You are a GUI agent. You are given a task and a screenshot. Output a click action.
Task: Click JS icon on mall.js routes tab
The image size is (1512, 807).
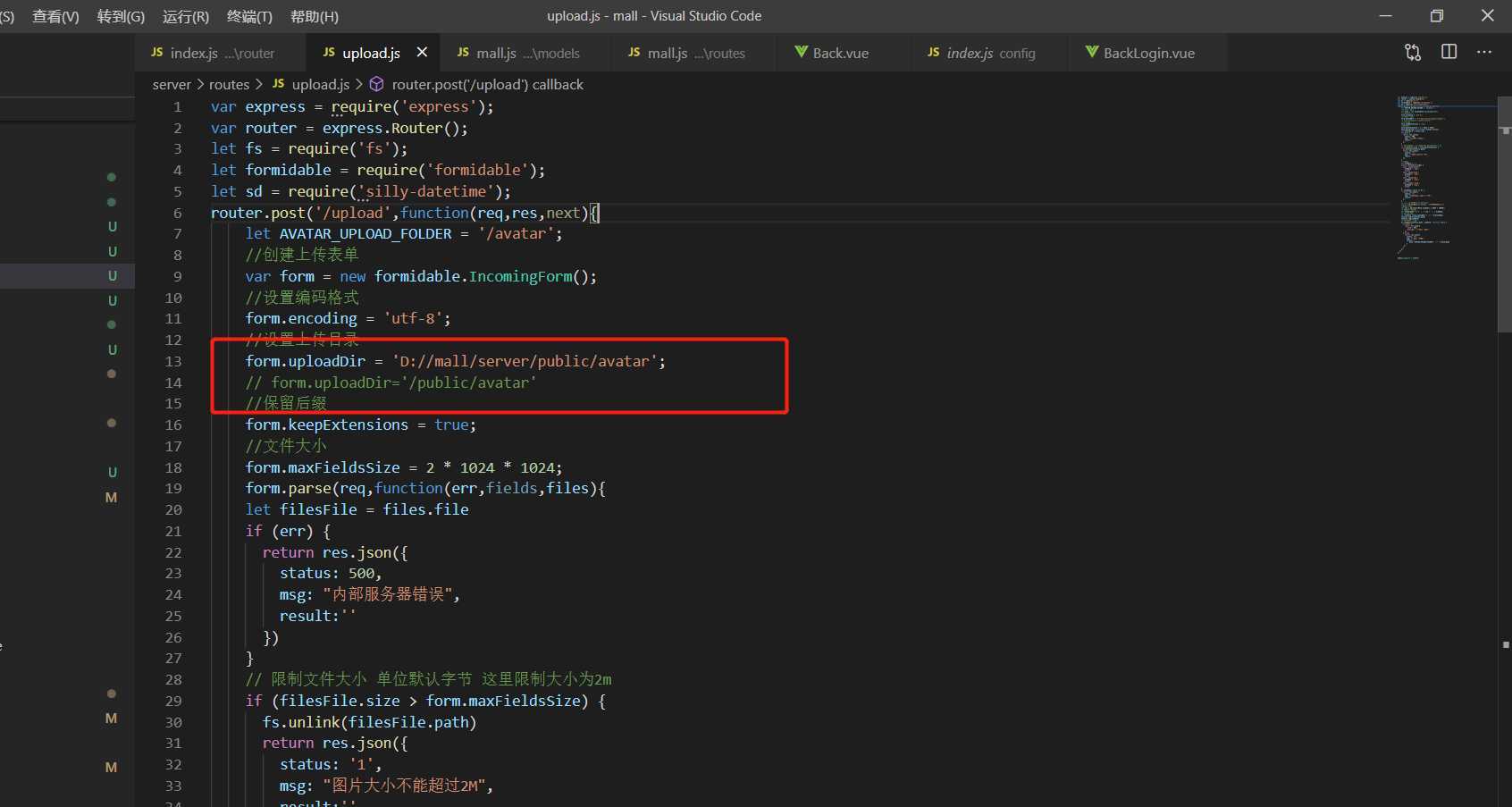(634, 53)
